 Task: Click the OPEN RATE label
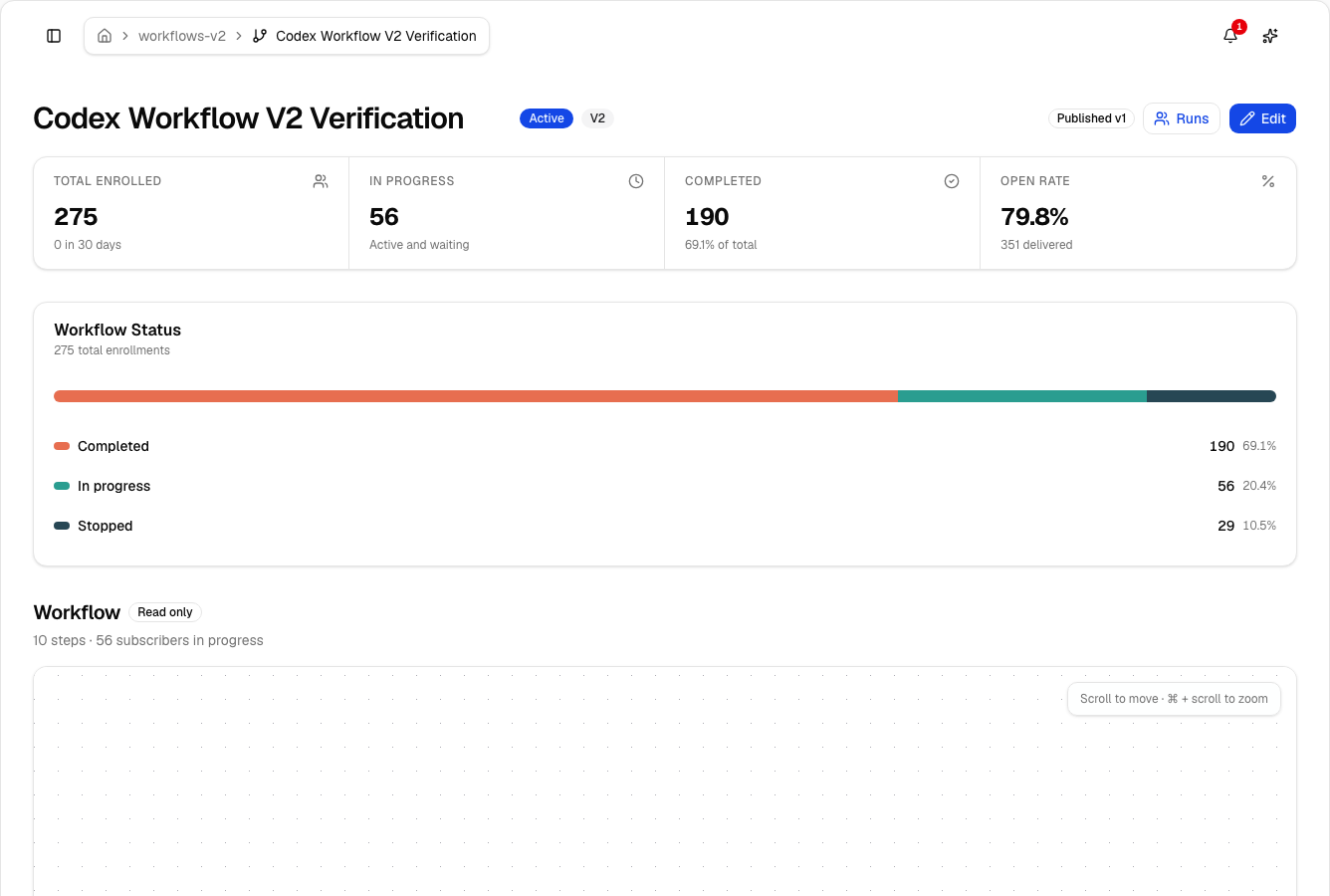point(1035,181)
